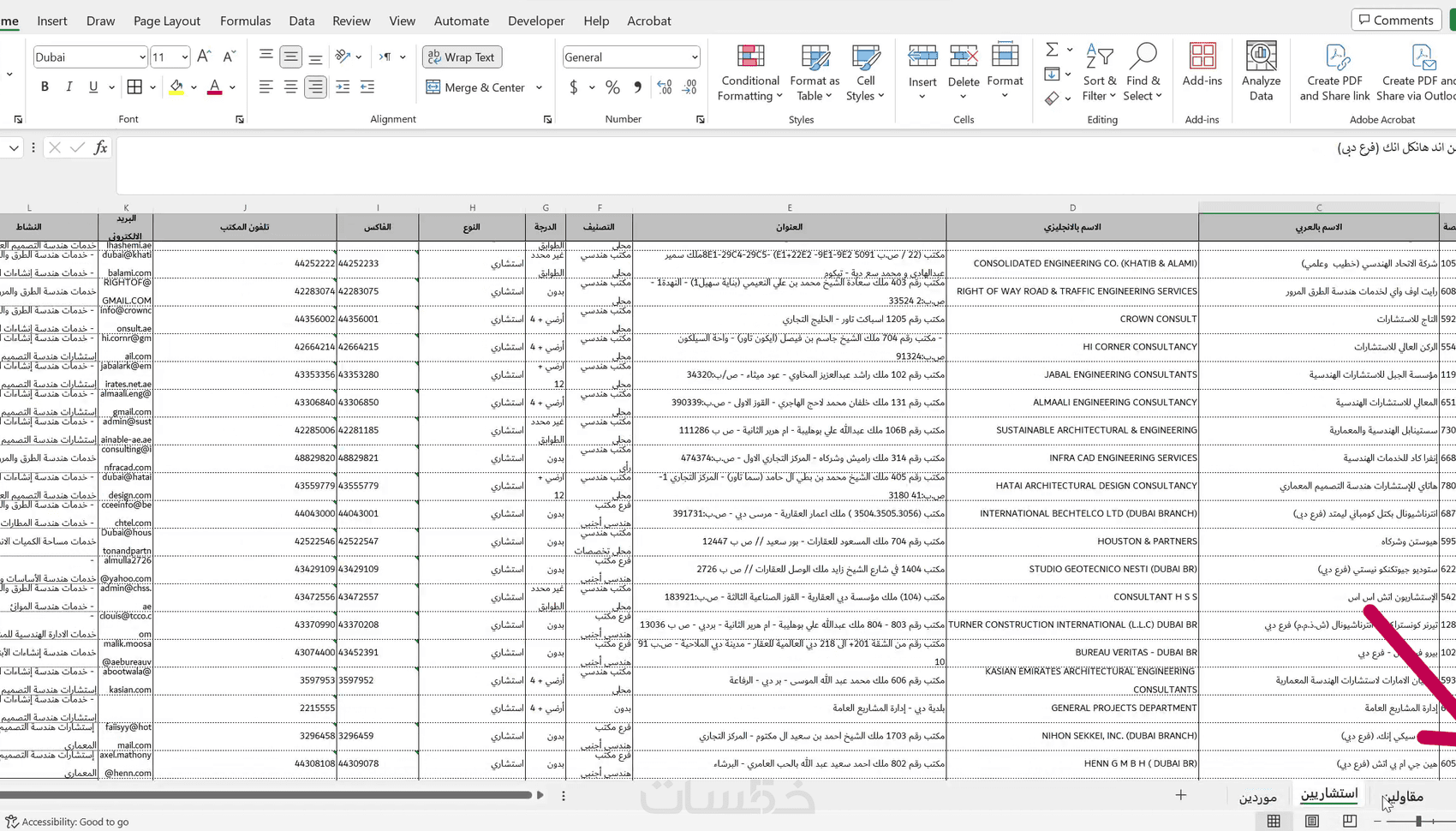1456x831 pixels.
Task: Toggle align text left
Action: [x=266, y=87]
